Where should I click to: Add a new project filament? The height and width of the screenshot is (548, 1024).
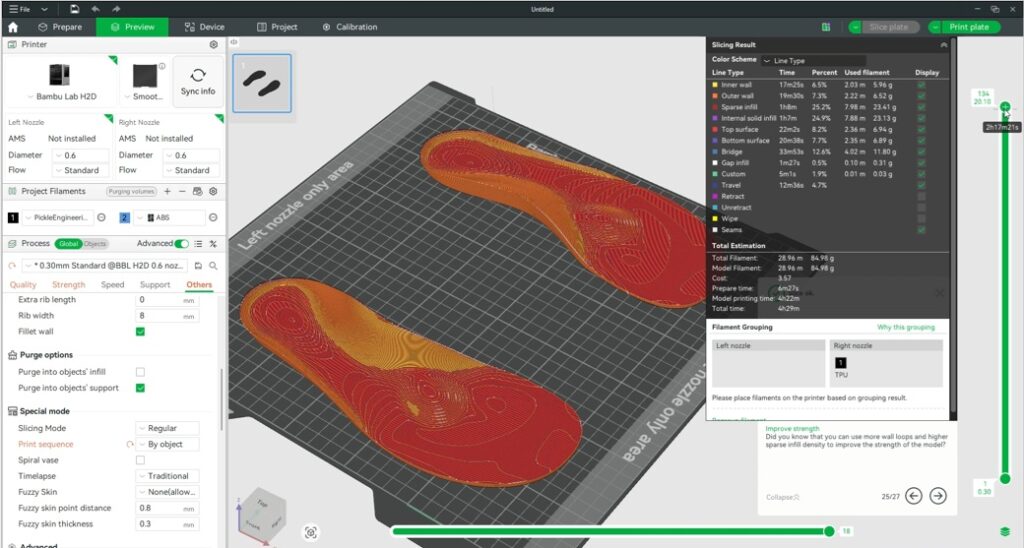point(167,191)
